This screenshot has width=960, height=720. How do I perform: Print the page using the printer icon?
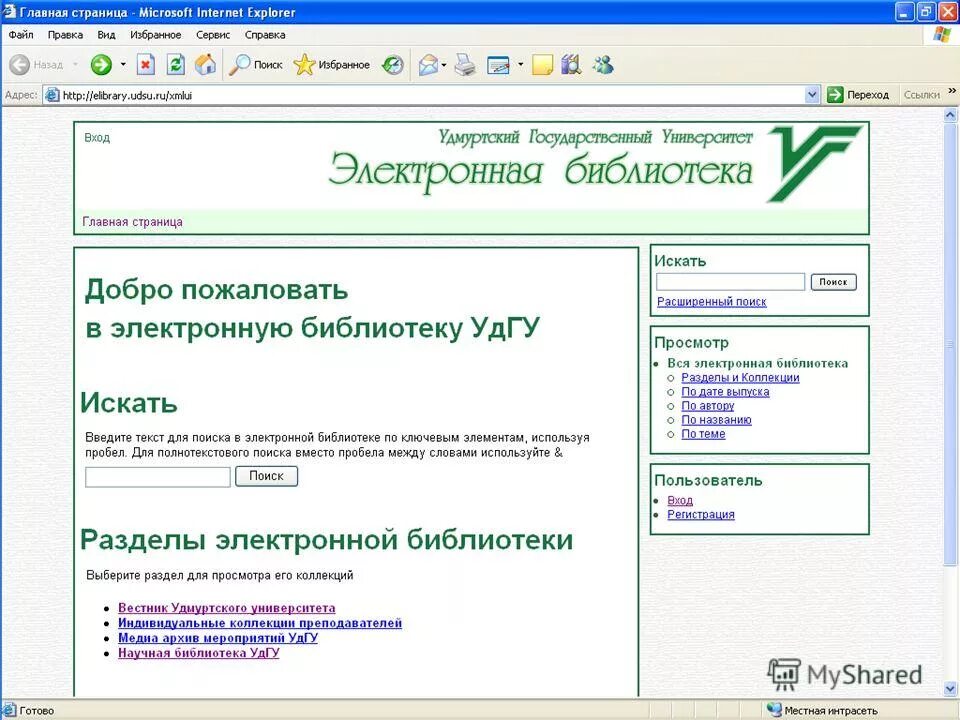point(463,64)
